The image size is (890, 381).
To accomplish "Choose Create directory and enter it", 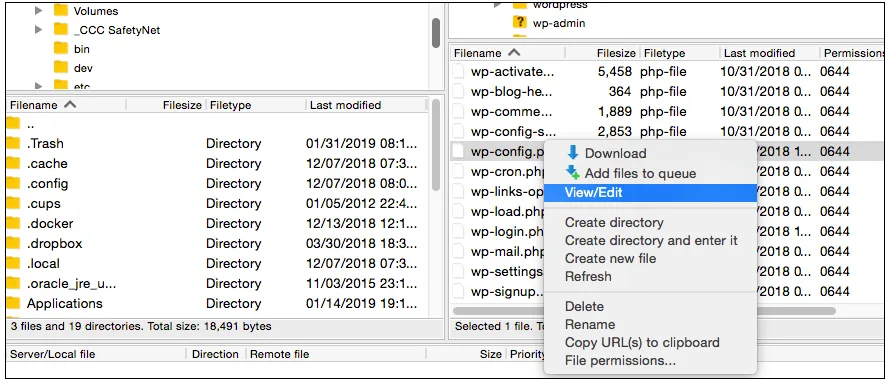I will (x=651, y=241).
